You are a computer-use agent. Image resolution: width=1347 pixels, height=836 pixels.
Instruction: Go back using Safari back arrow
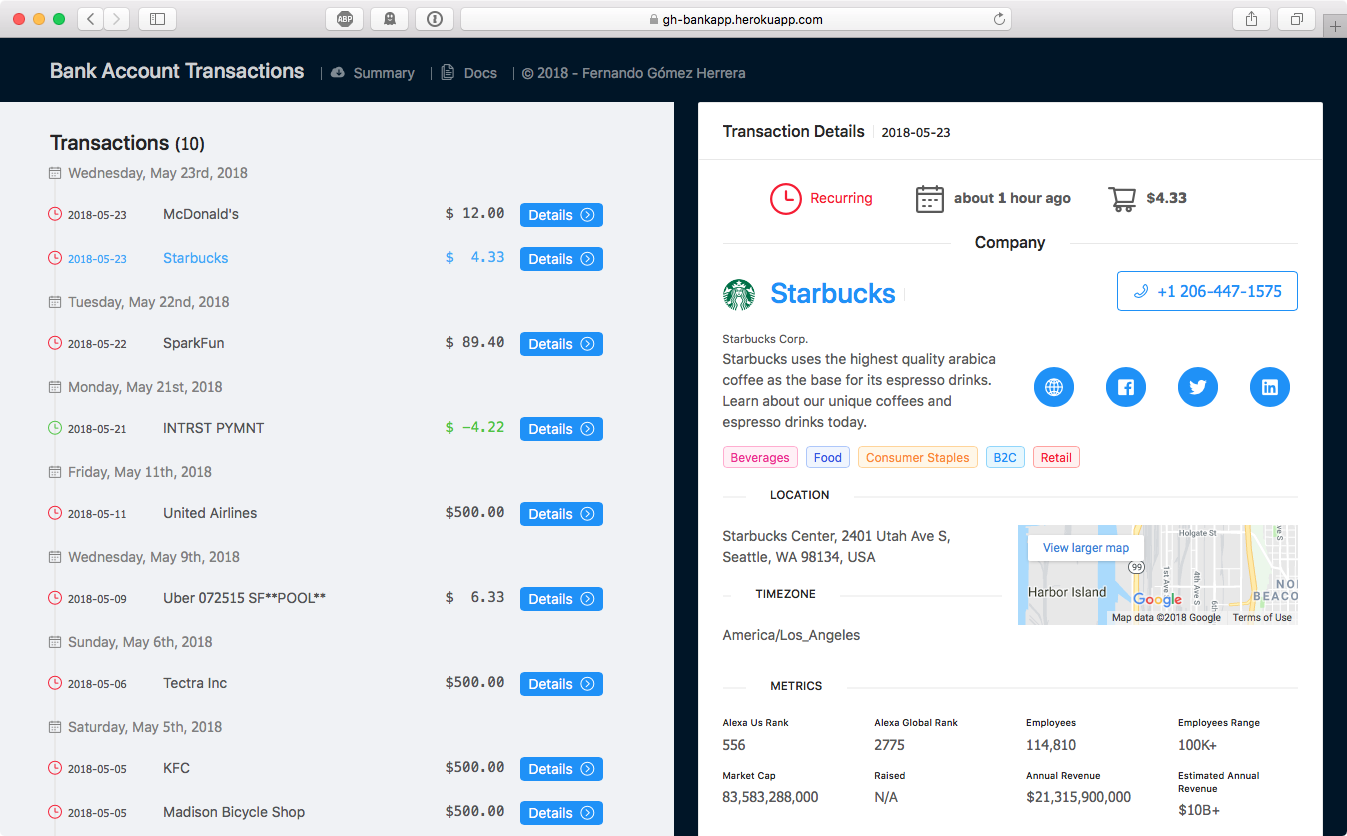[x=91, y=19]
